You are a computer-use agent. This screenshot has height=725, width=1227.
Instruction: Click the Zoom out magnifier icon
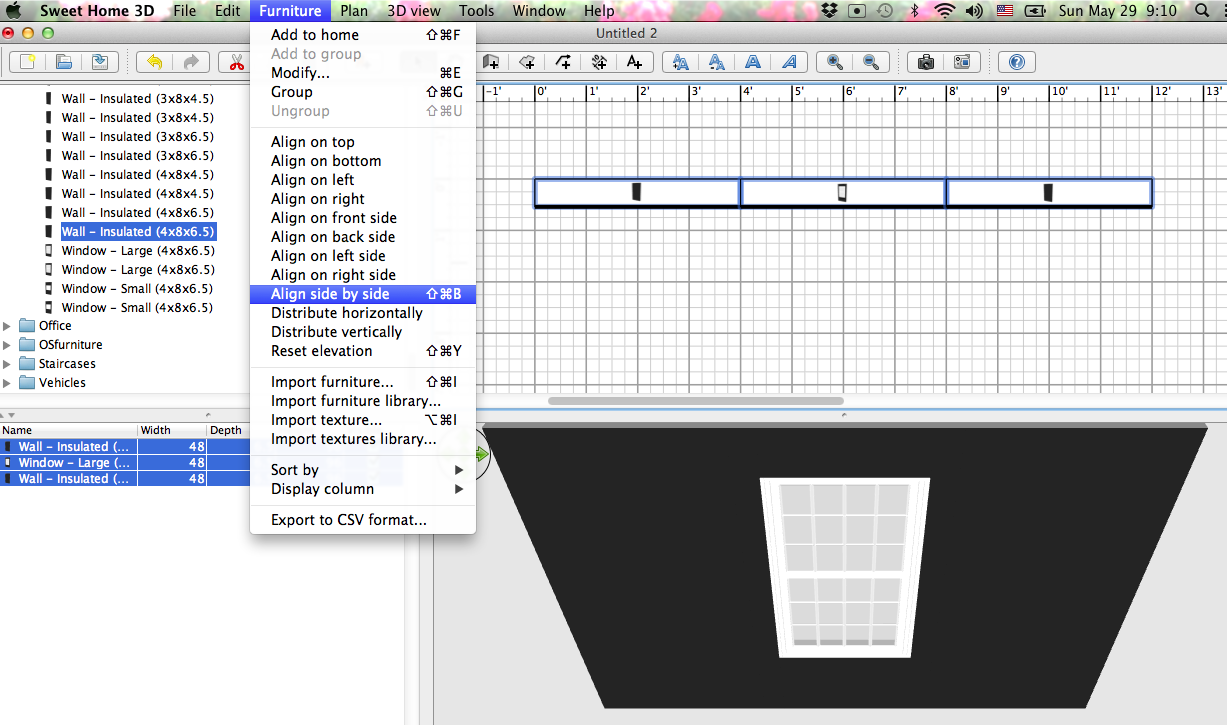pos(871,62)
